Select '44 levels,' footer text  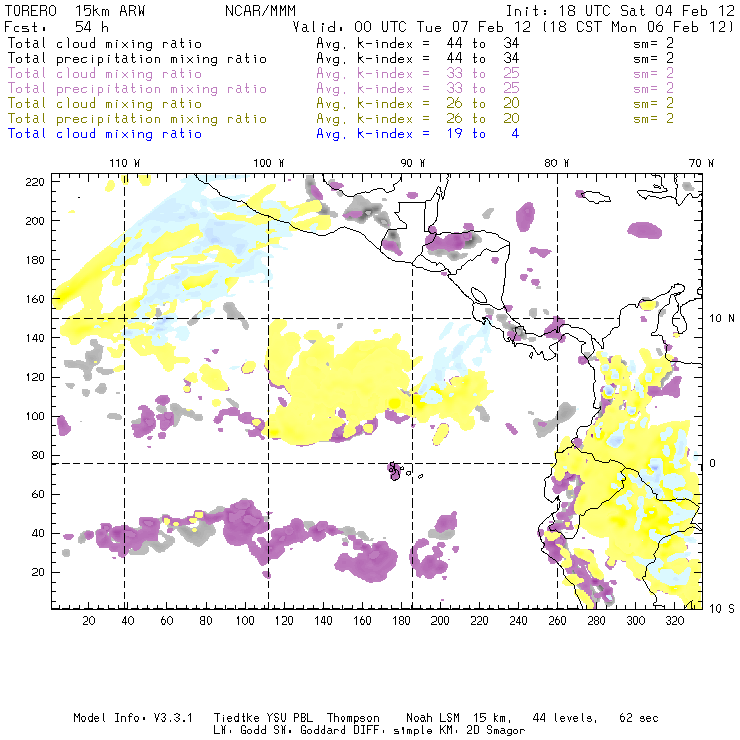tap(565, 718)
